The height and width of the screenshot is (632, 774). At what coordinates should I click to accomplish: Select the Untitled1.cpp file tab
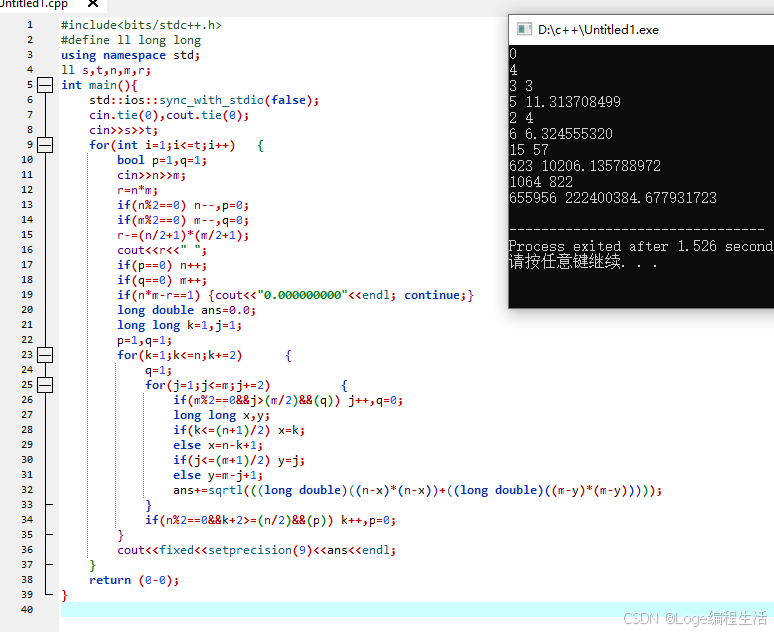coord(34,4)
